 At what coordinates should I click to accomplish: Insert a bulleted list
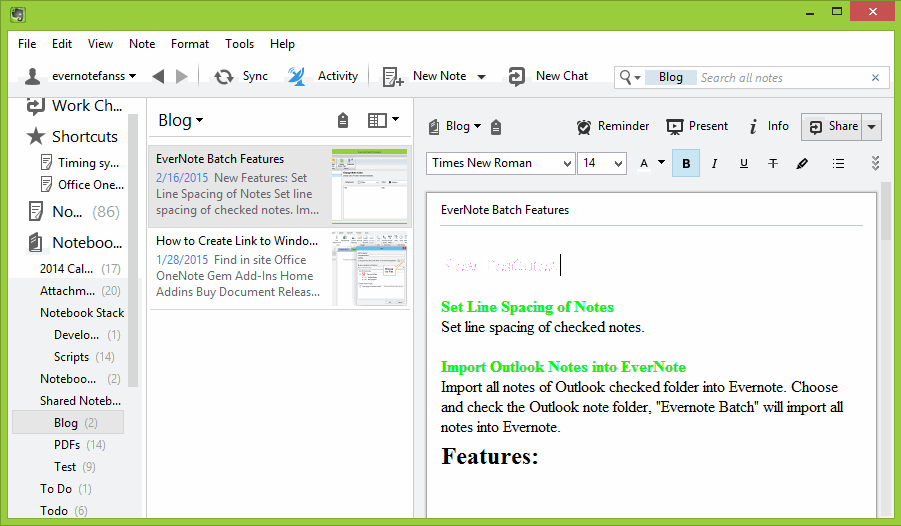coord(838,164)
